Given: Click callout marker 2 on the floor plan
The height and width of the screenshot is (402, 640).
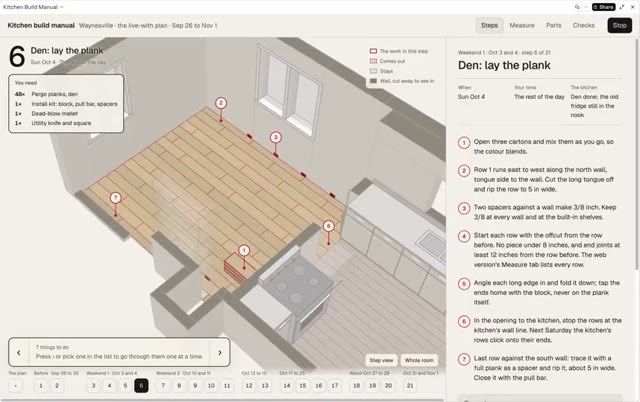Looking at the screenshot, I should pyautogui.click(x=221, y=103).
